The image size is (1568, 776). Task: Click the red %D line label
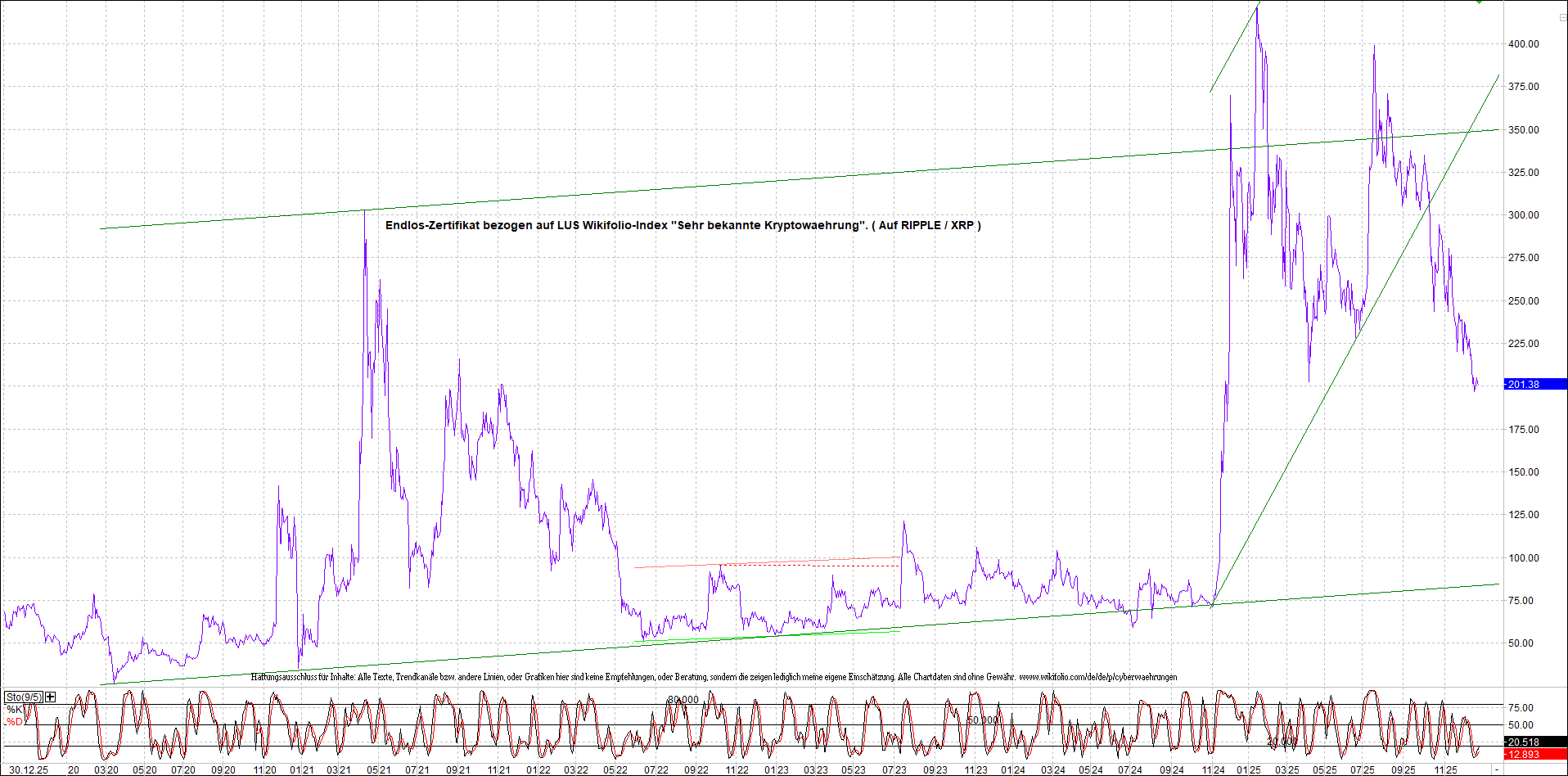click(x=15, y=722)
